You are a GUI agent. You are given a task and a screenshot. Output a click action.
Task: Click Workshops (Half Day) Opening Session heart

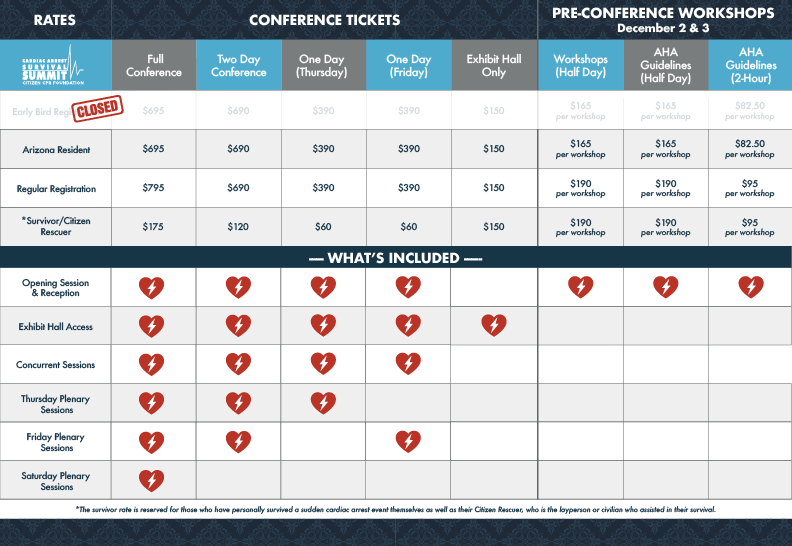coord(581,287)
